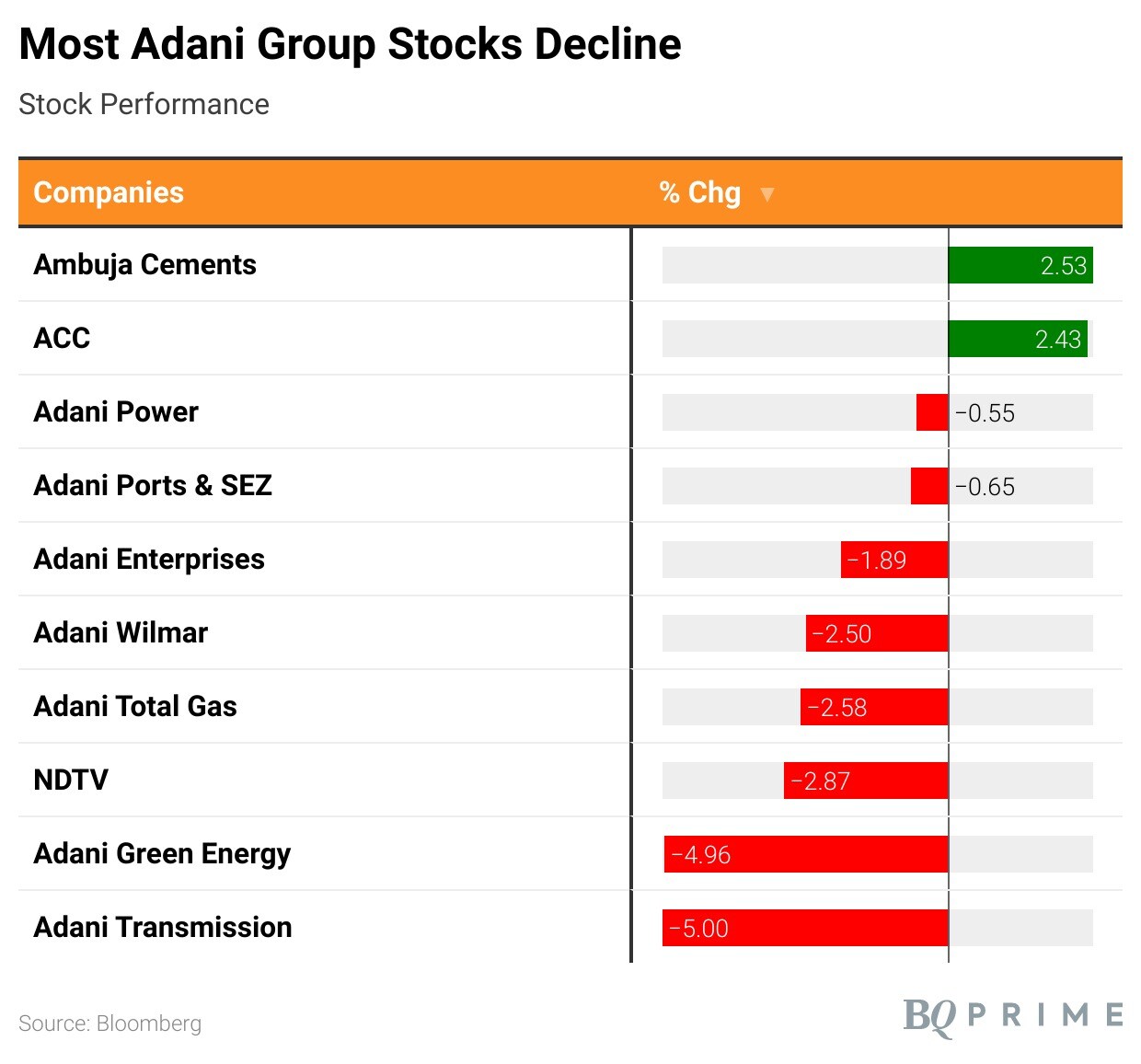Click the % Chg sort arrow
The height and width of the screenshot is (1064, 1141).
coord(766,194)
